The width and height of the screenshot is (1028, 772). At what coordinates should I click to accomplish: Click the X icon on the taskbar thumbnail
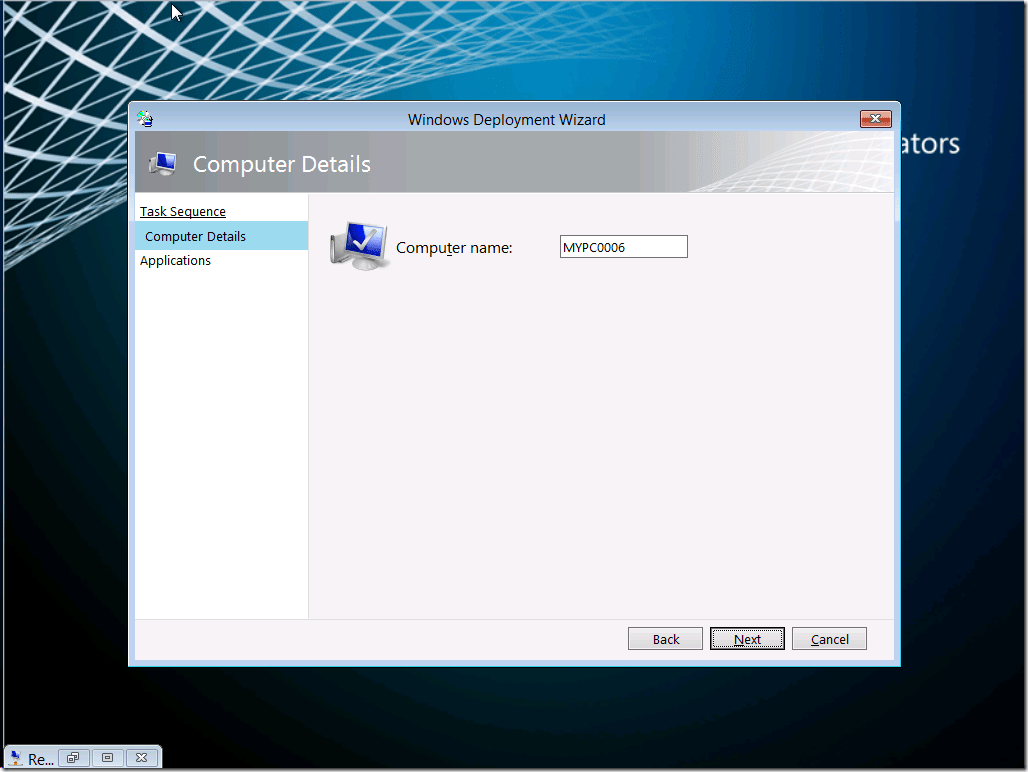click(141, 757)
